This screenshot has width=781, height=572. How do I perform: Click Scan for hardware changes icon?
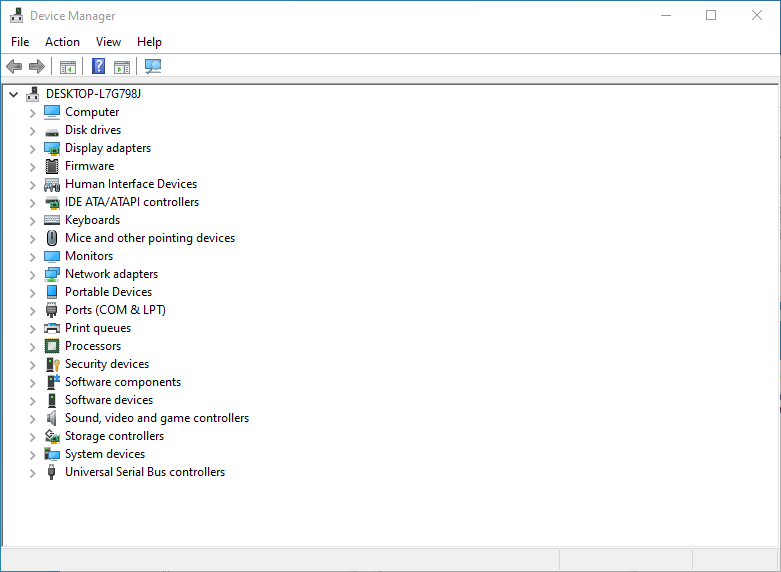click(x=153, y=66)
